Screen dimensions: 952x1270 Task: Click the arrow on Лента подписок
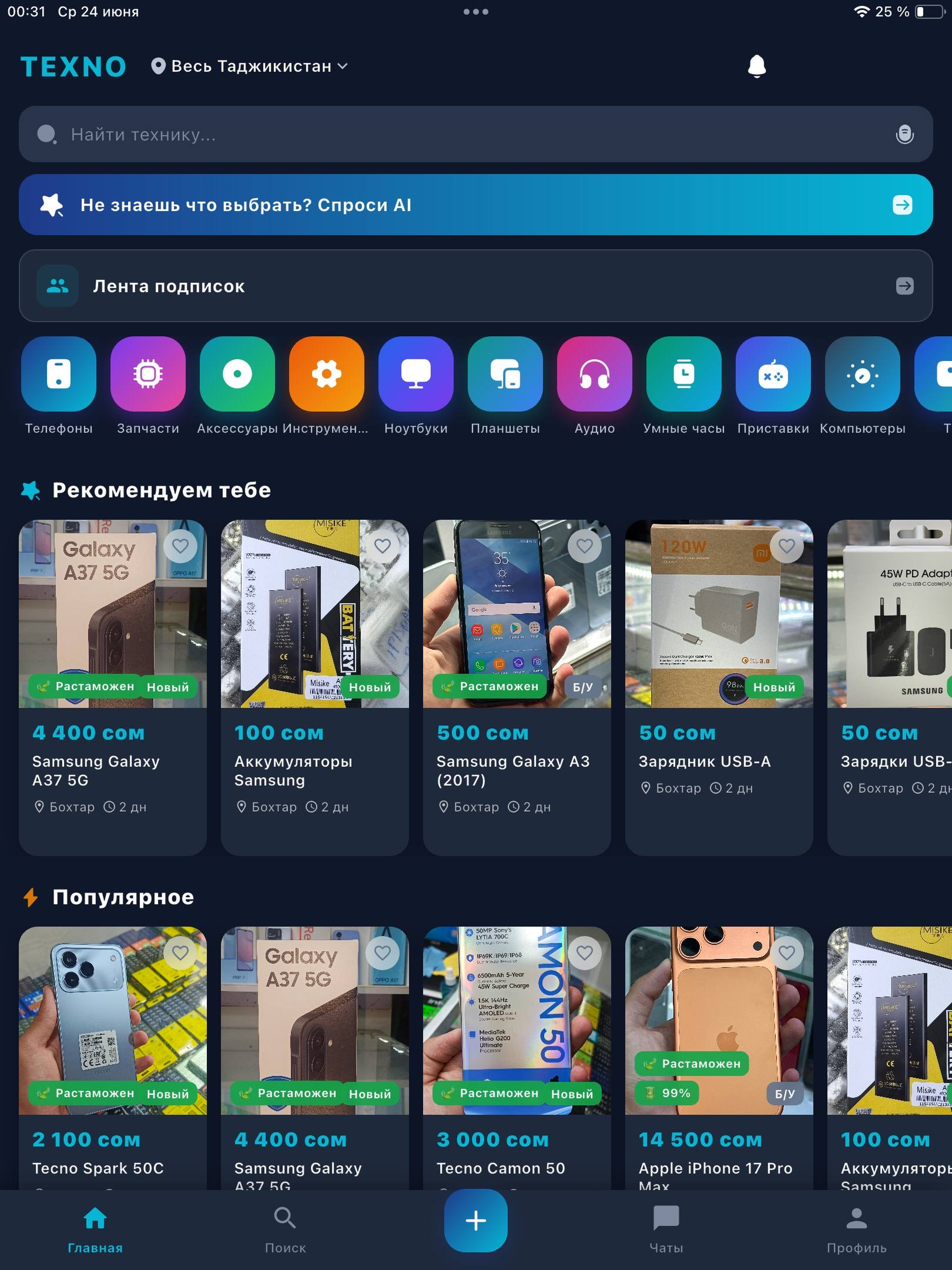904,286
